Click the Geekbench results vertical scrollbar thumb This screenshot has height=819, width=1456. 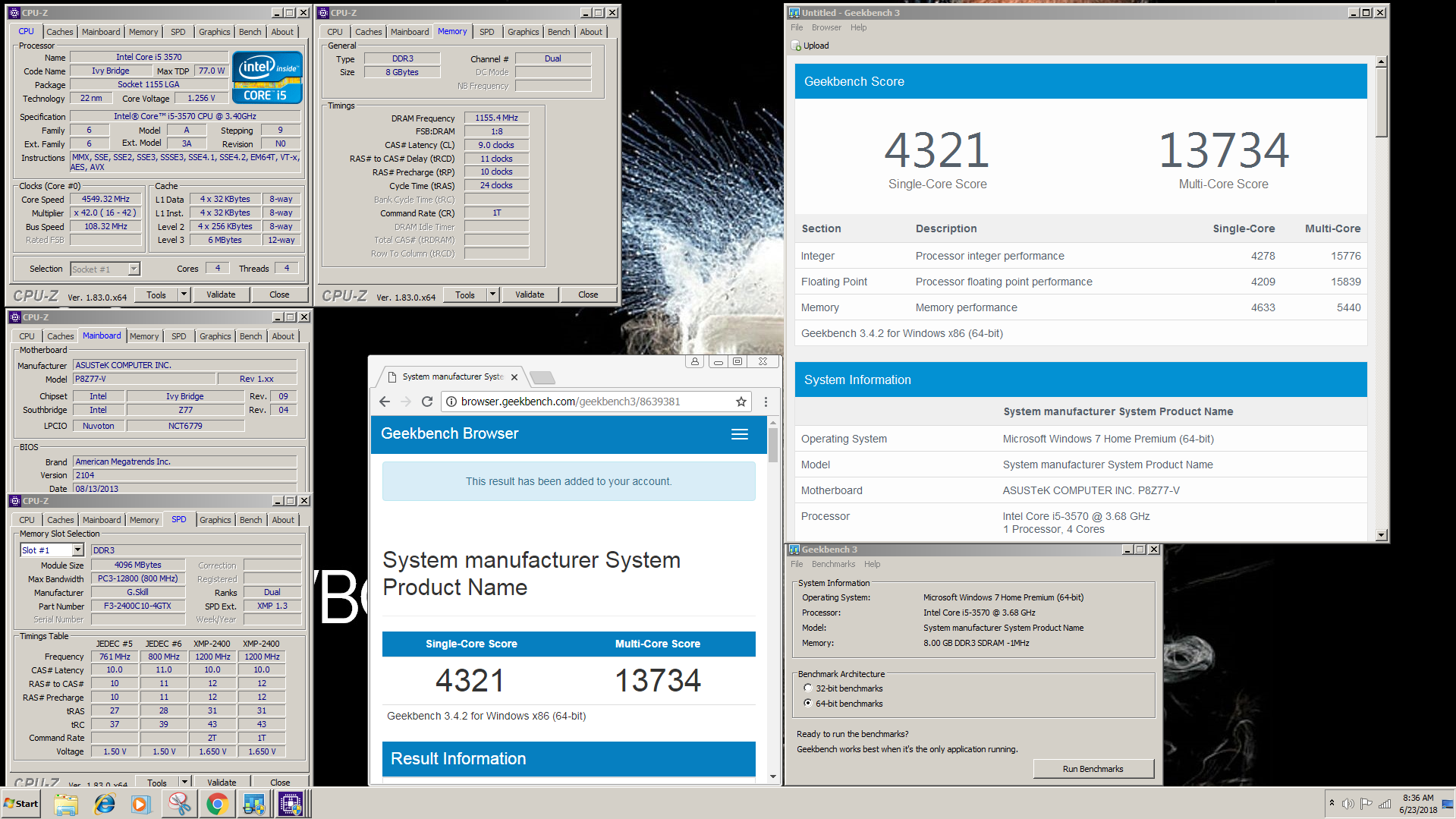pos(1381,102)
